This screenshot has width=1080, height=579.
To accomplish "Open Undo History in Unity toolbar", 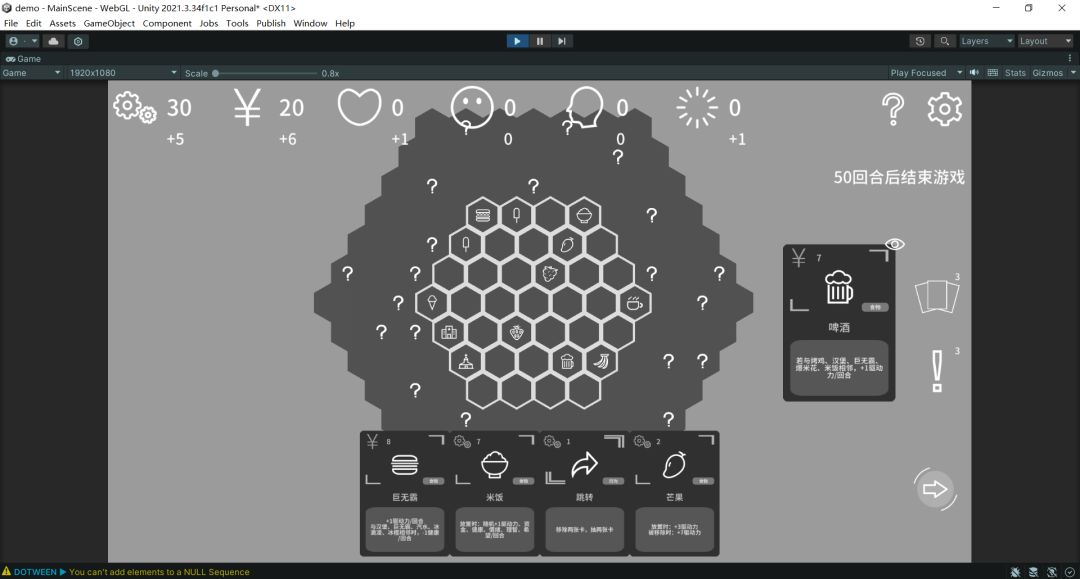I will tap(920, 41).
